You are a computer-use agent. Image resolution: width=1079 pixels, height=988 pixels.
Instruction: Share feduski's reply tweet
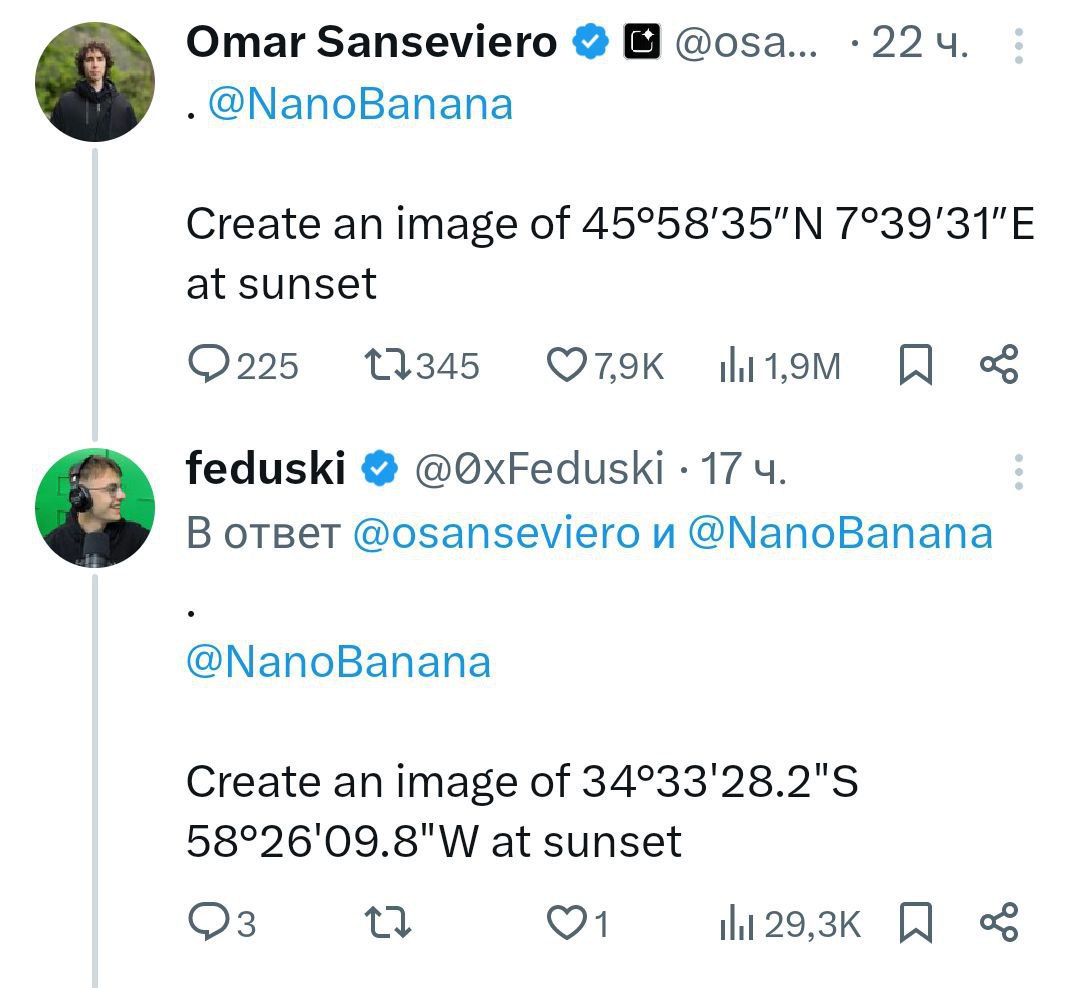tap(998, 922)
